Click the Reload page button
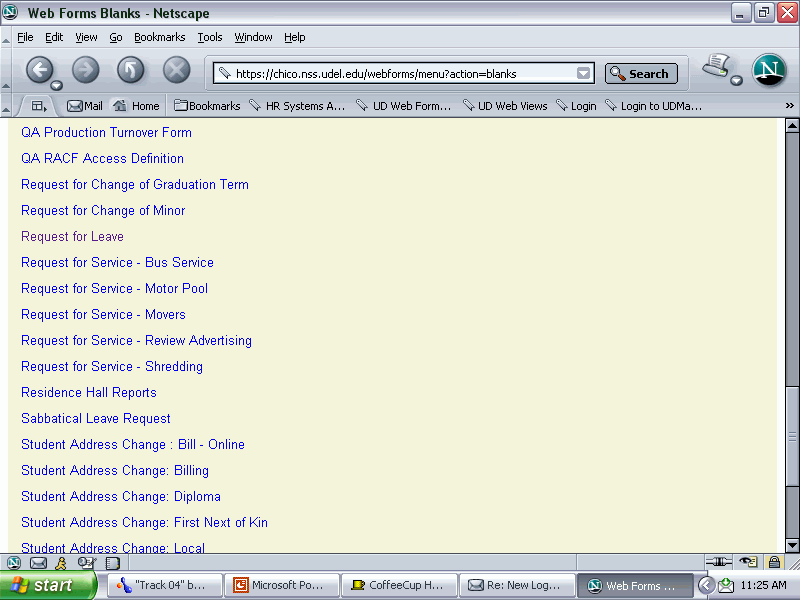 pyautogui.click(x=131, y=70)
